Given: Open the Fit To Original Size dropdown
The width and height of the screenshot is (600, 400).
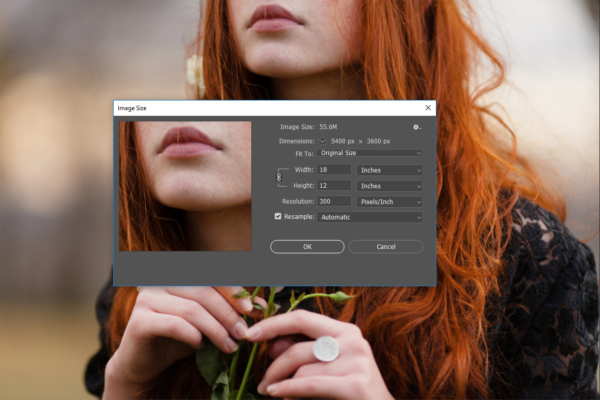Looking at the screenshot, I should tap(370, 153).
